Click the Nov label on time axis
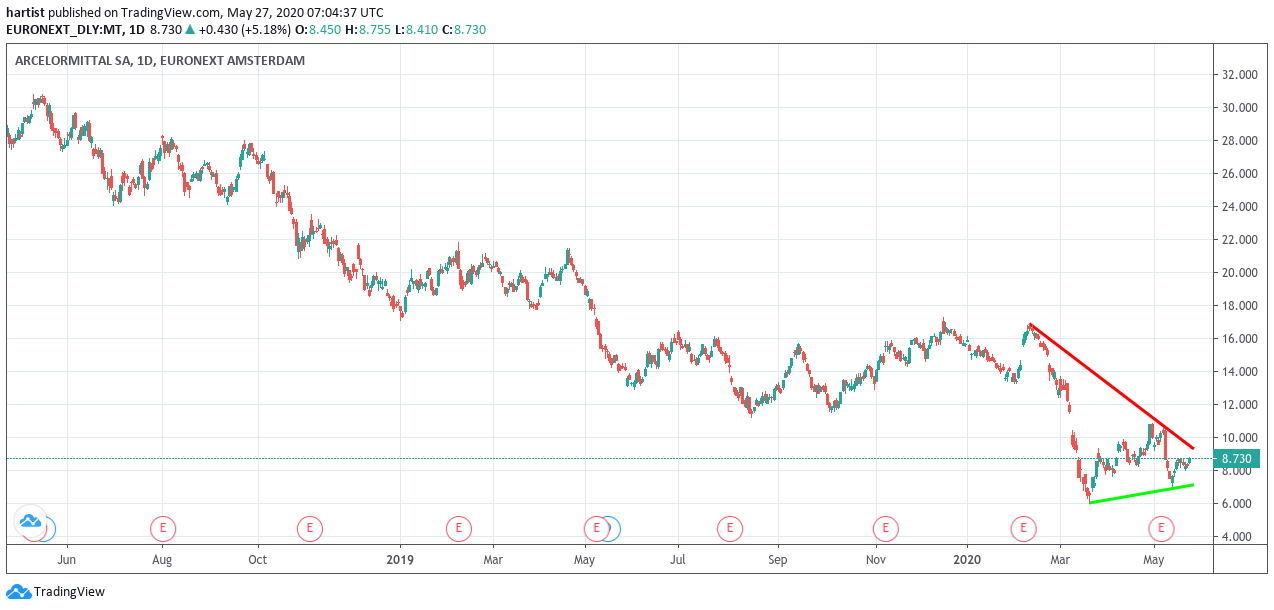1274x610 pixels. tap(876, 560)
